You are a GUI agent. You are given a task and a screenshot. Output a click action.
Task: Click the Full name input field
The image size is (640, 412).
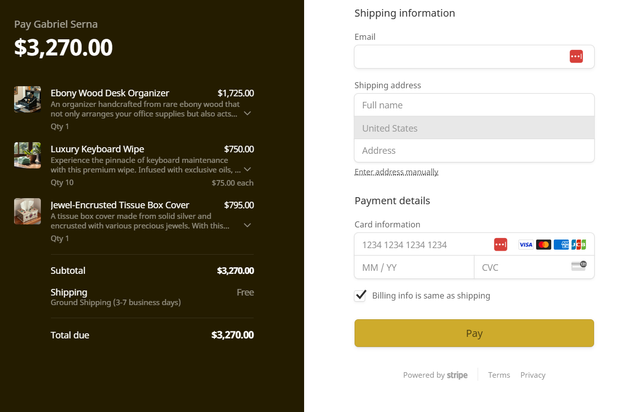pyautogui.click(x=474, y=105)
